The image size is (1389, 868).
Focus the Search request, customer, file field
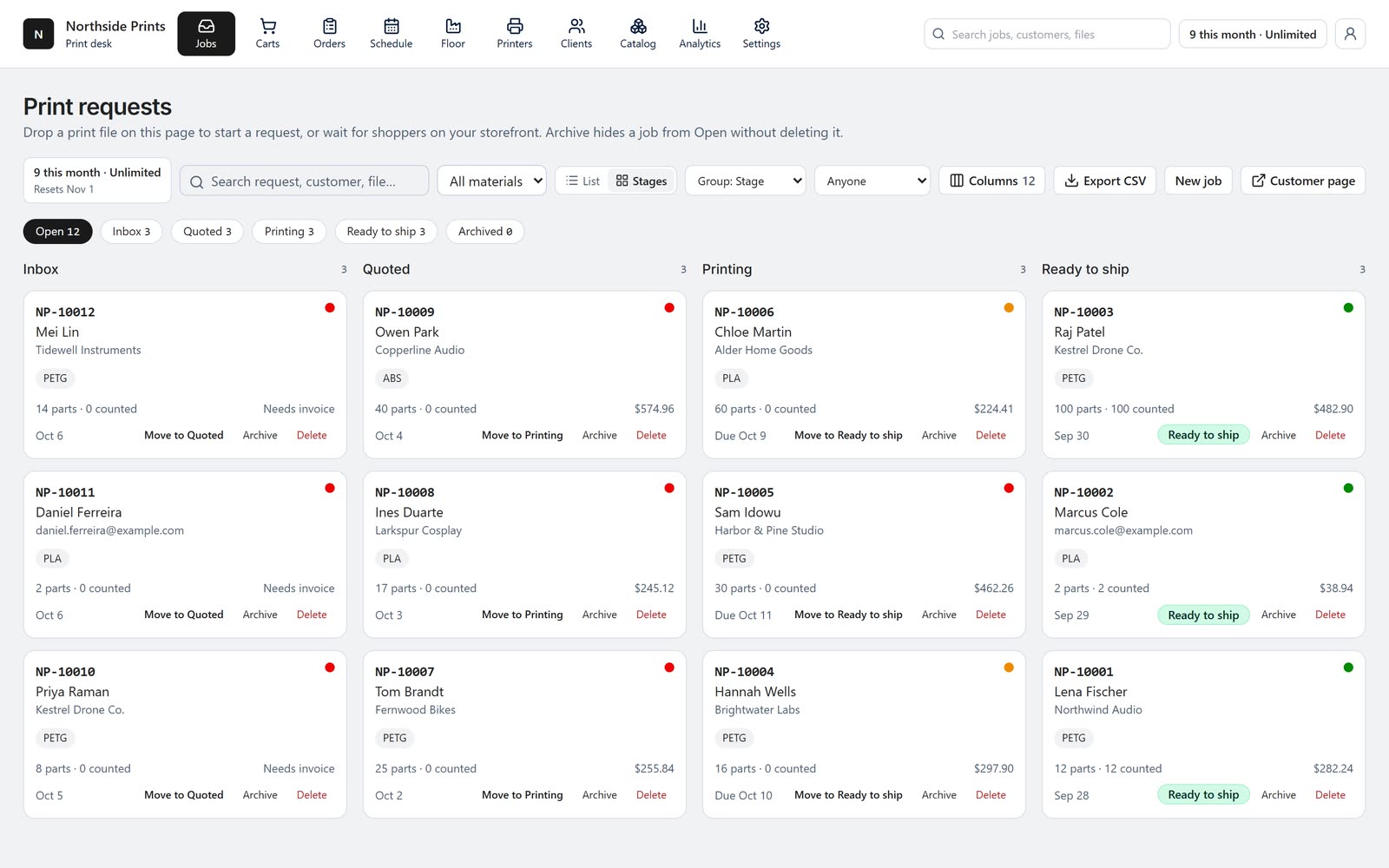(304, 181)
